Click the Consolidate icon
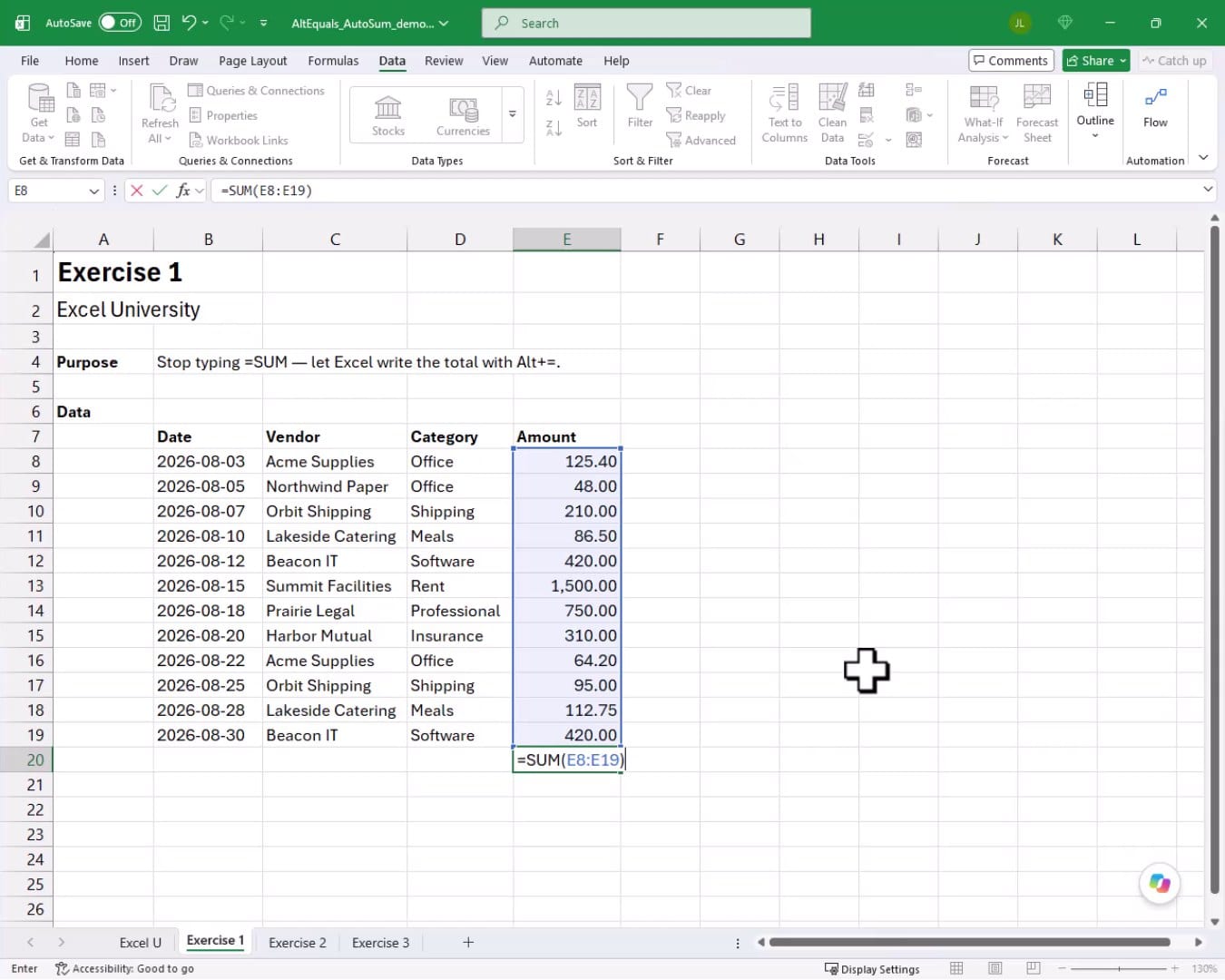1225x980 pixels. (x=914, y=90)
